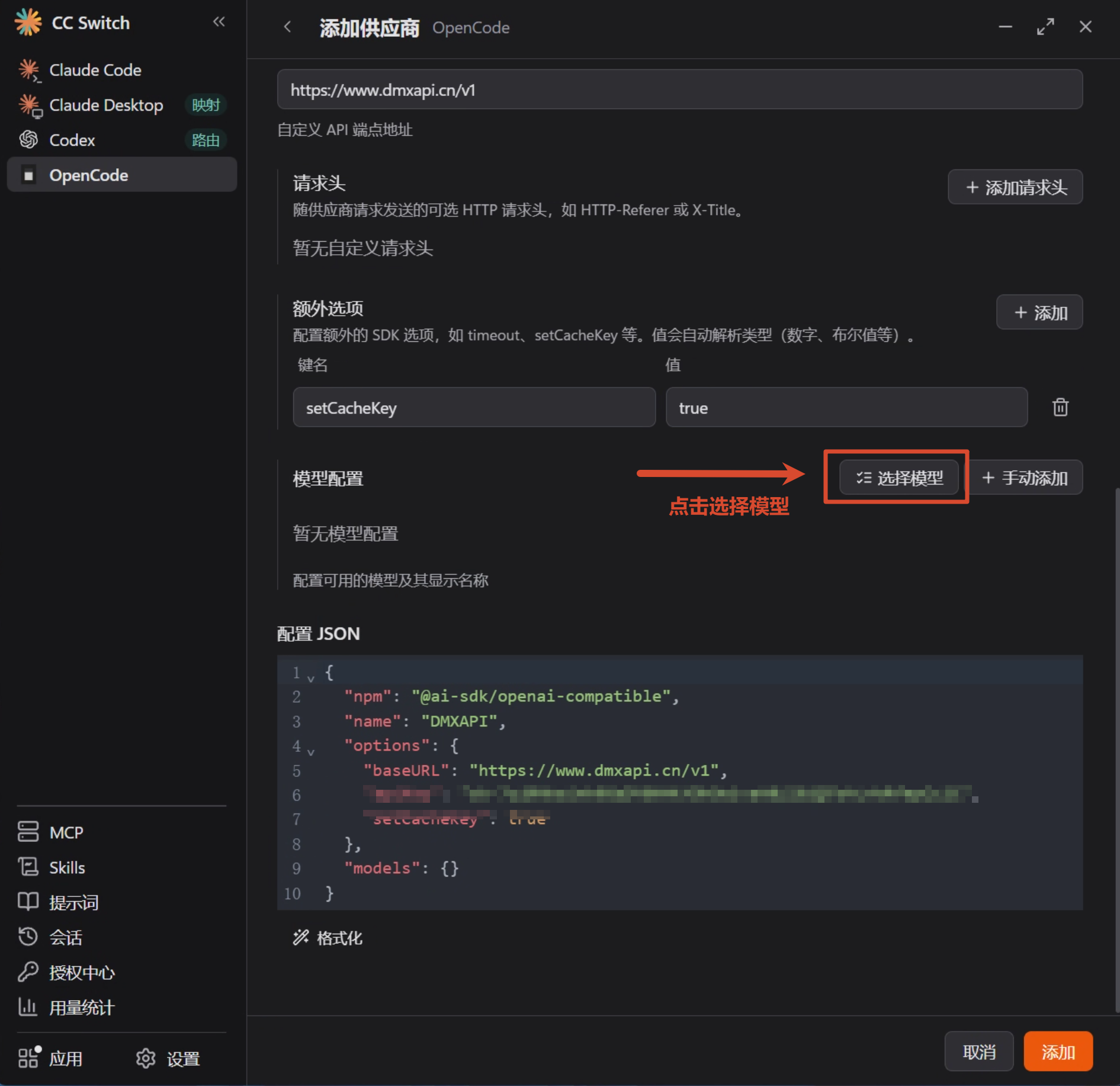Screen dimensions: 1120x1086
Task: Click the CC Switch logo icon
Action: pyautogui.click(x=28, y=23)
